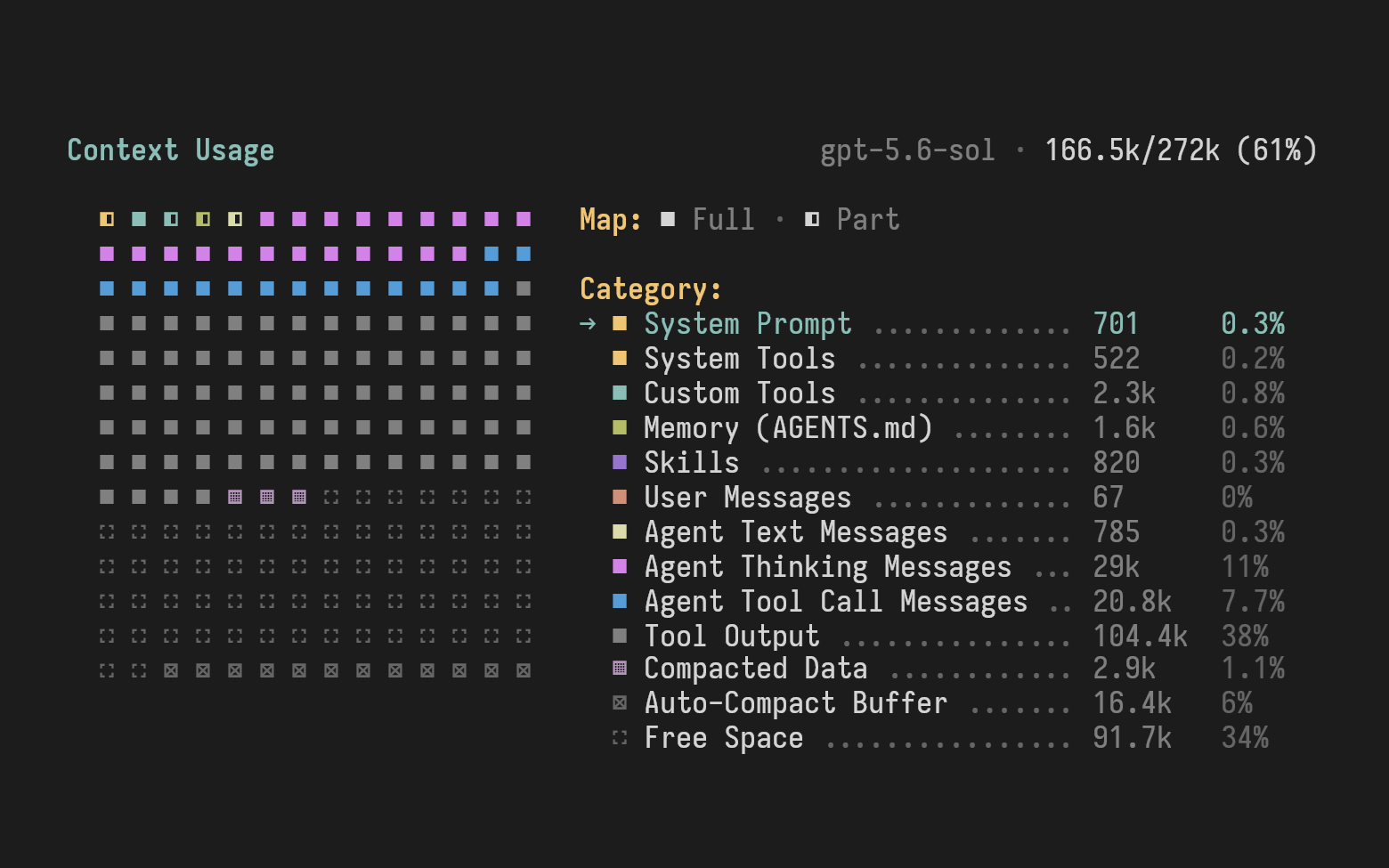Click the 1.6k Memory token count

click(x=1125, y=428)
